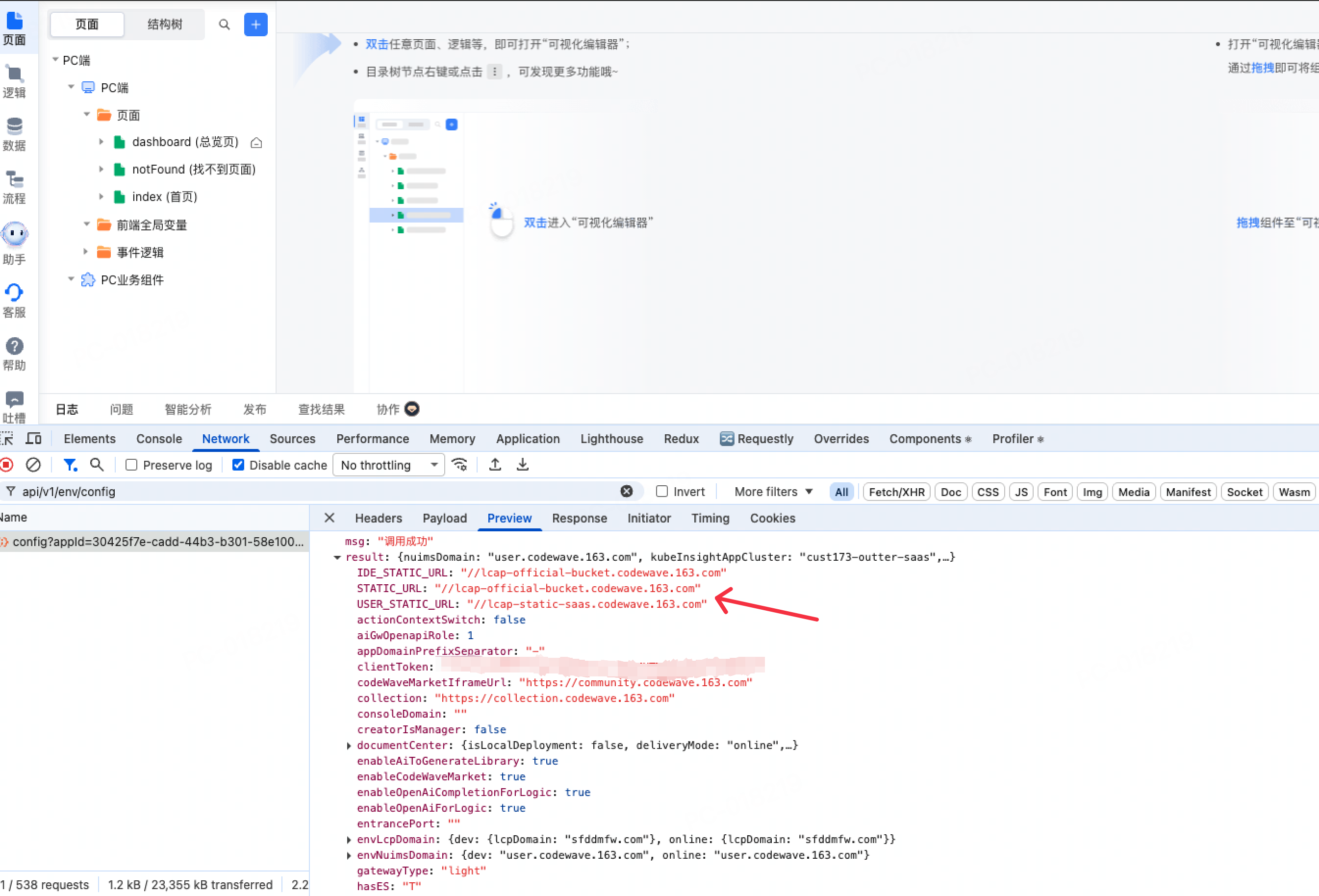The width and height of the screenshot is (1319, 896).
Task: Open the No throttling dropdown
Action: [x=389, y=465]
